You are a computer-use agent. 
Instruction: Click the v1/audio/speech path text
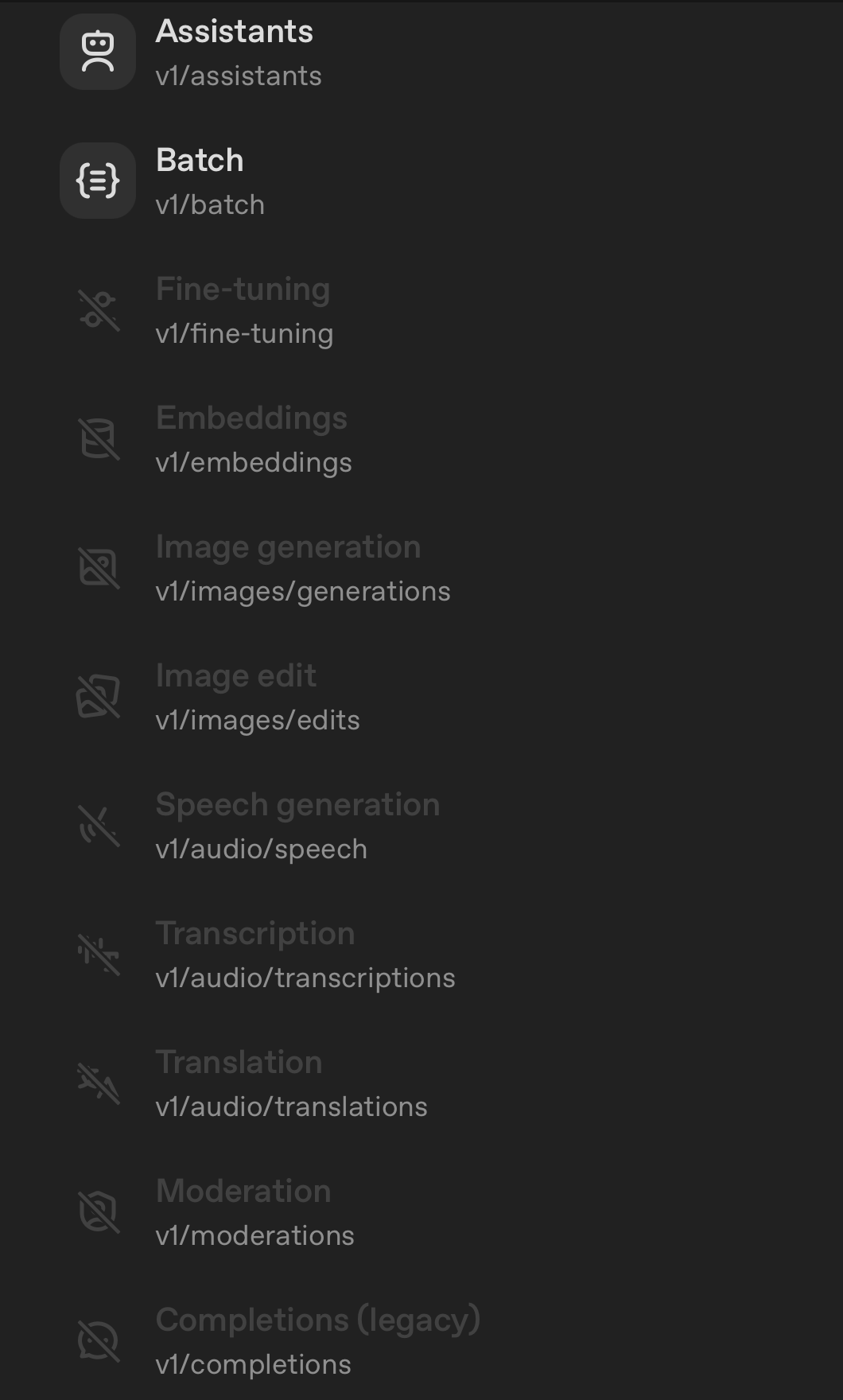(x=262, y=849)
